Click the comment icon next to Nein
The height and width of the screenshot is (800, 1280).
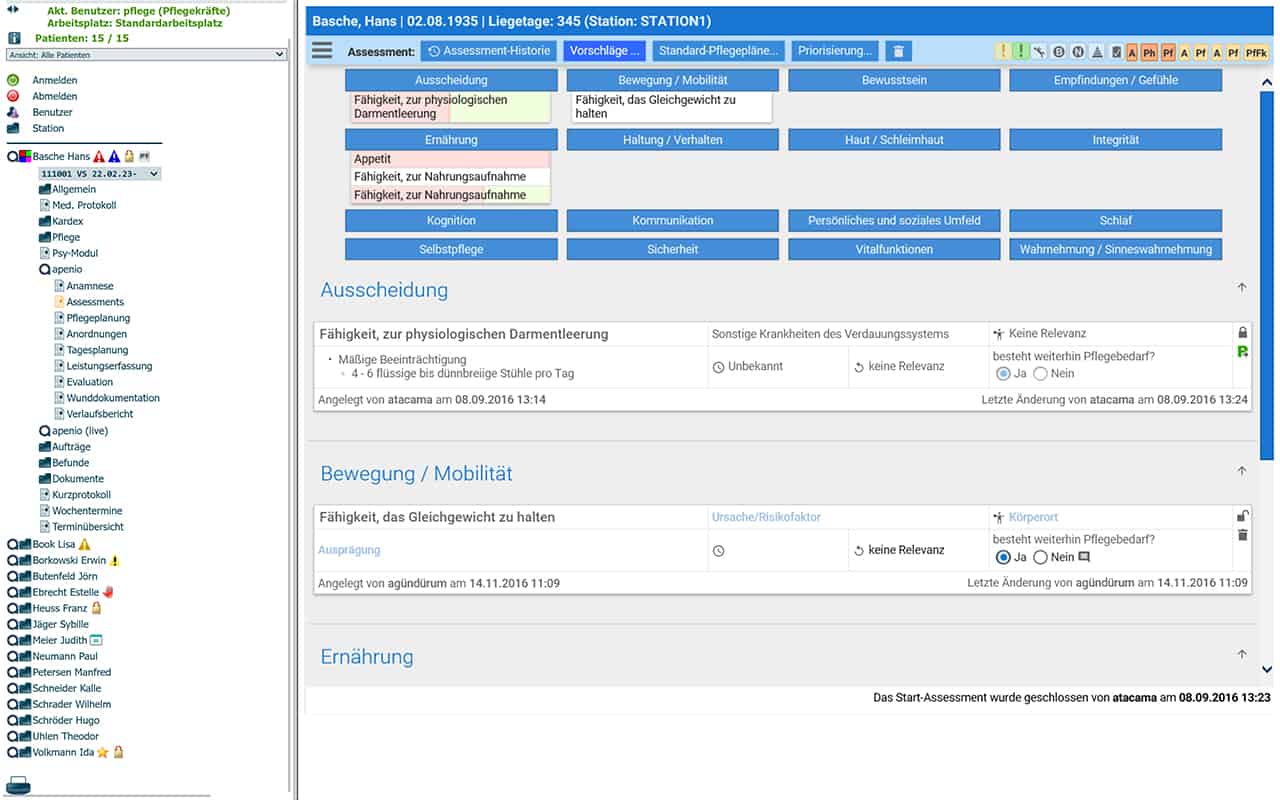point(1084,557)
